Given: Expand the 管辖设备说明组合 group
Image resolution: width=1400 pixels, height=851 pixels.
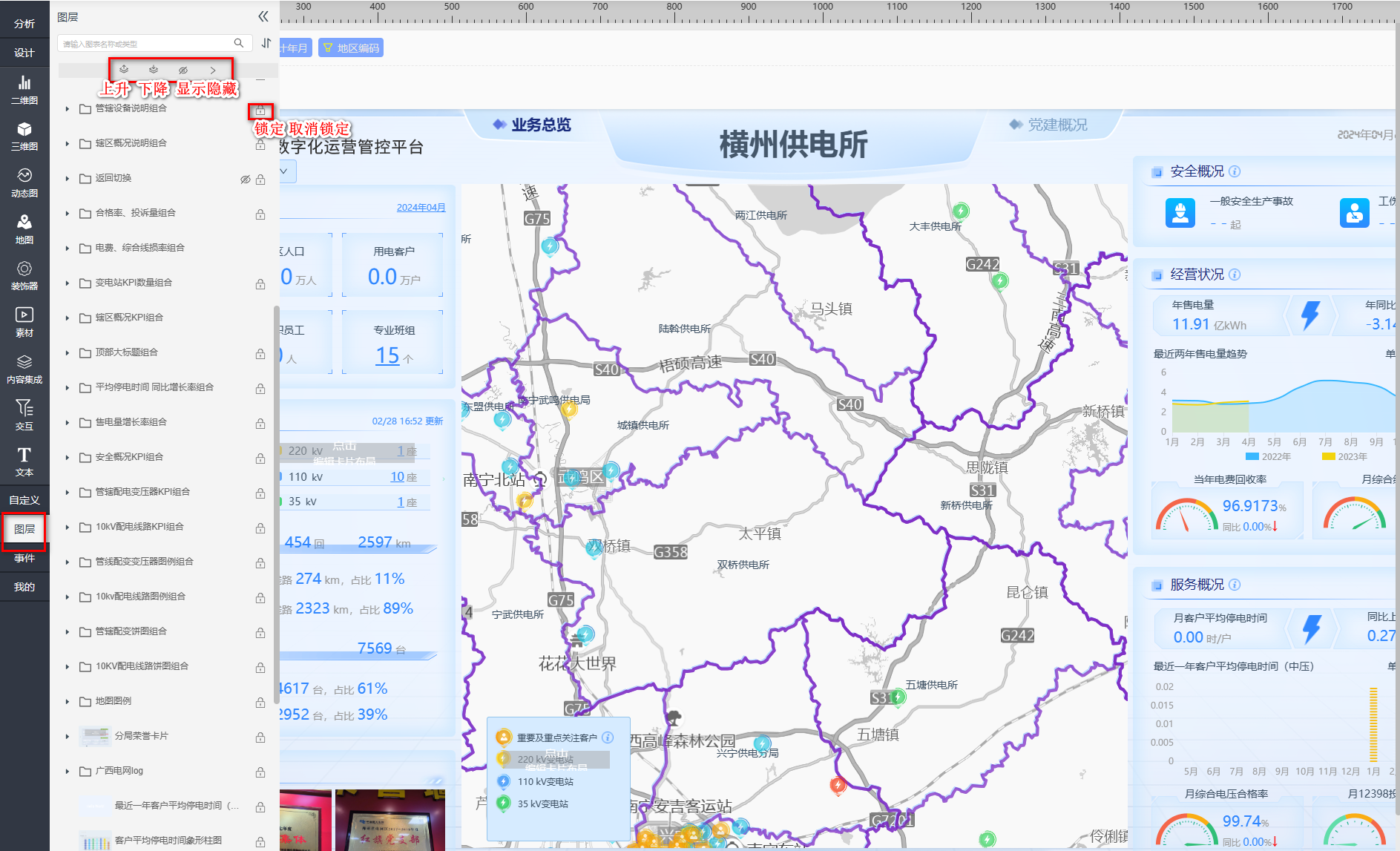Looking at the screenshot, I should pos(67,108).
